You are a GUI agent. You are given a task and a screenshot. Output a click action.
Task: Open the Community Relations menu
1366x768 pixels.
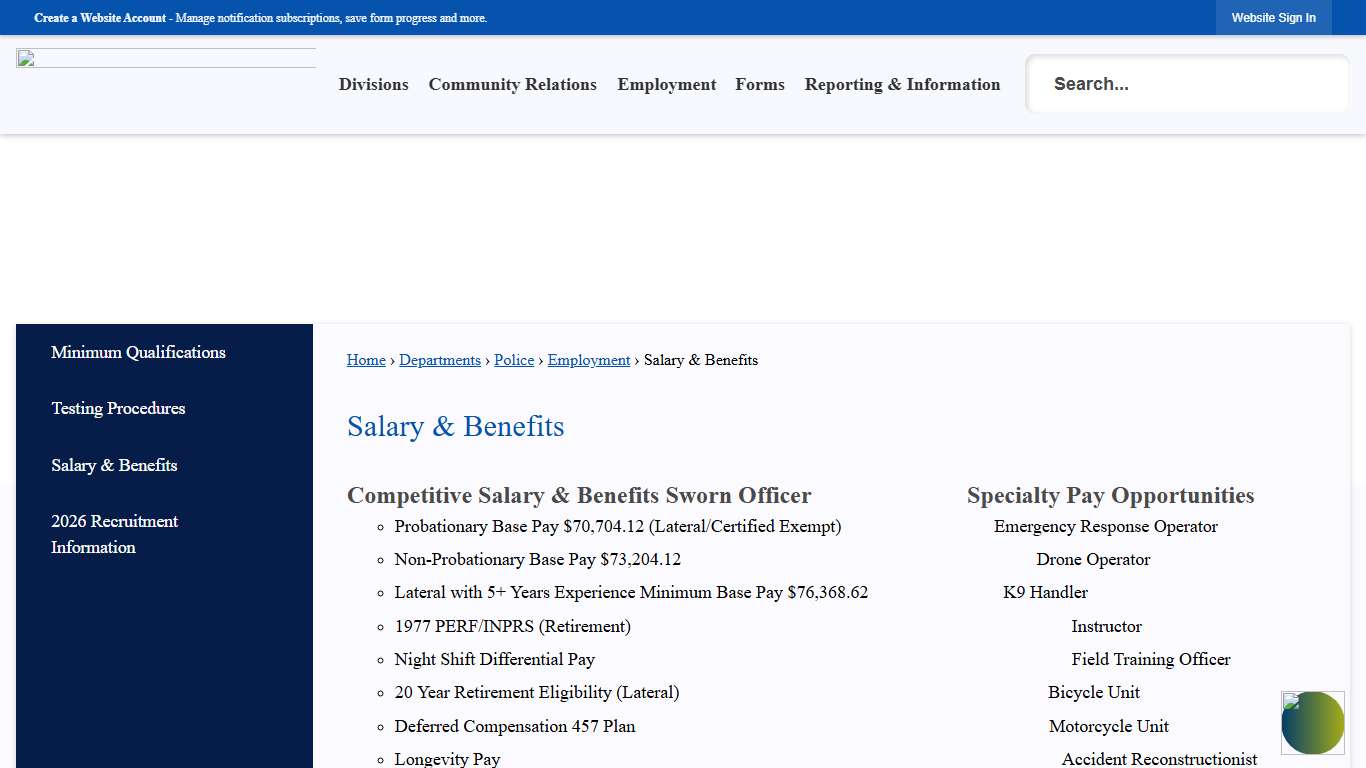pos(512,84)
